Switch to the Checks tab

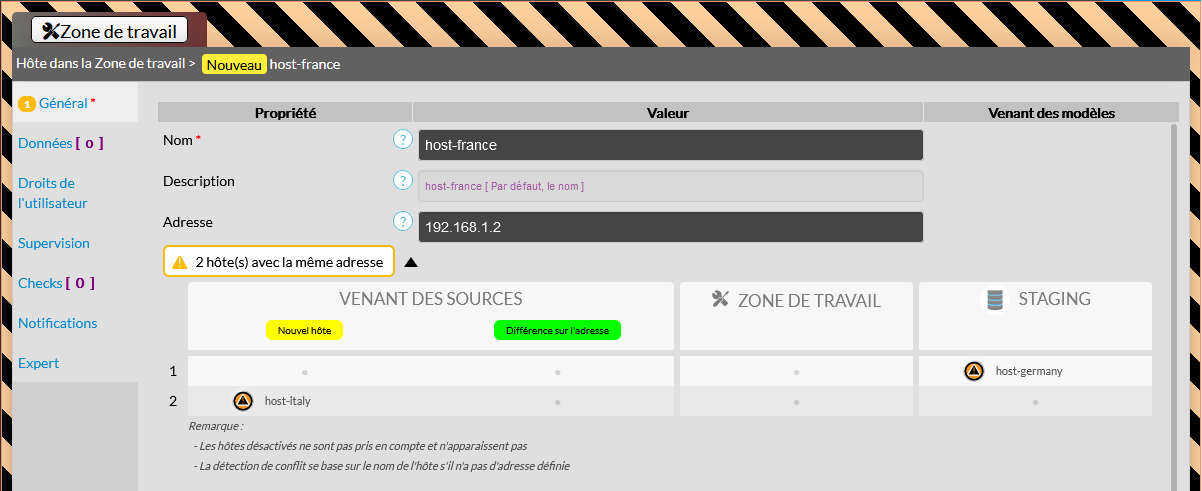click(x=75, y=283)
